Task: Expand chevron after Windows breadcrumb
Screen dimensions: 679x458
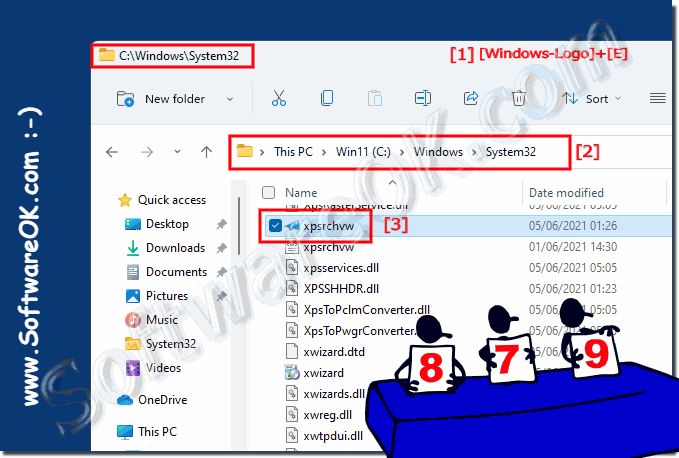Action: point(474,152)
